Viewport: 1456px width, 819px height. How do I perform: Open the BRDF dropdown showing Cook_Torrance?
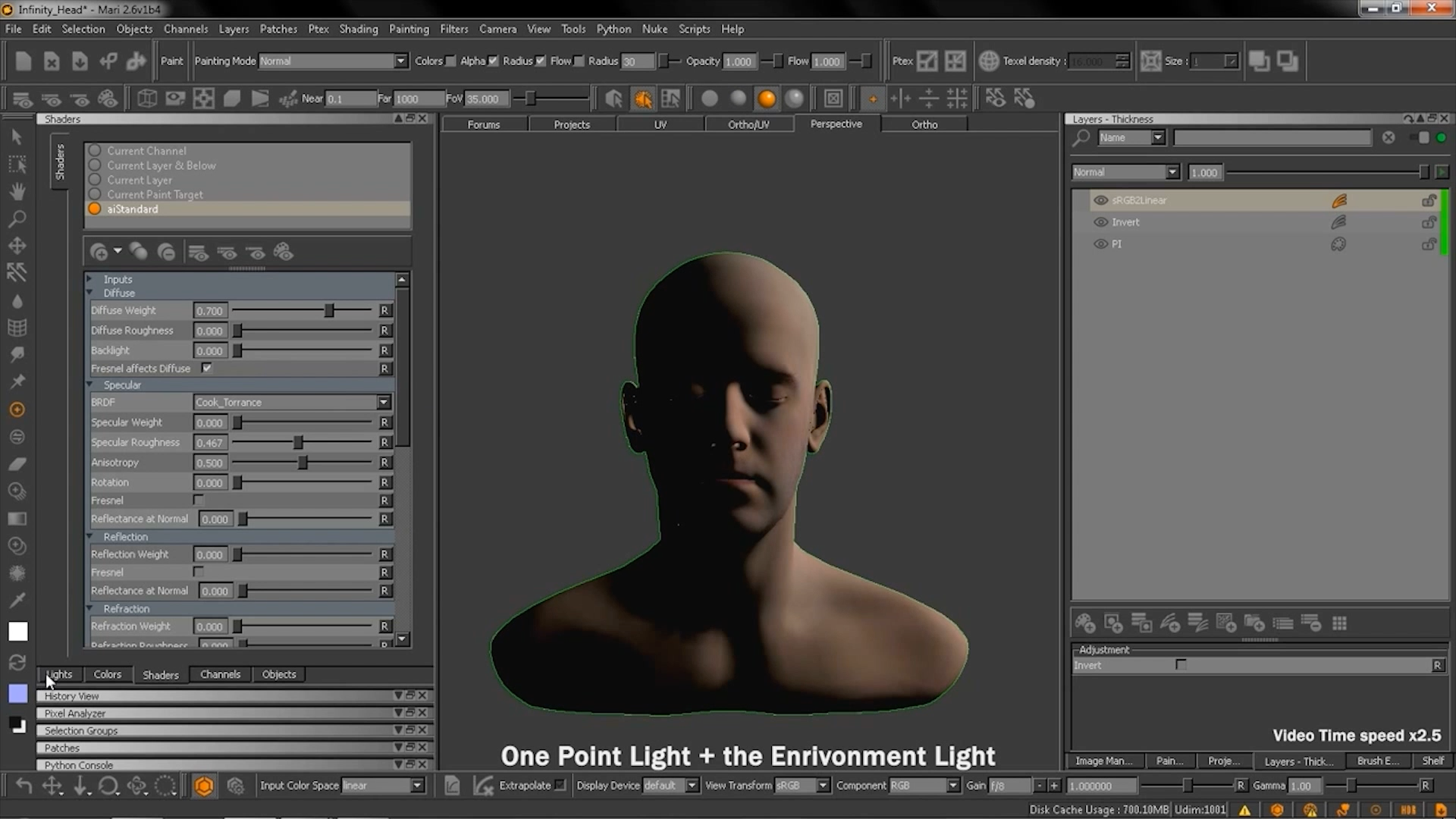click(x=383, y=402)
